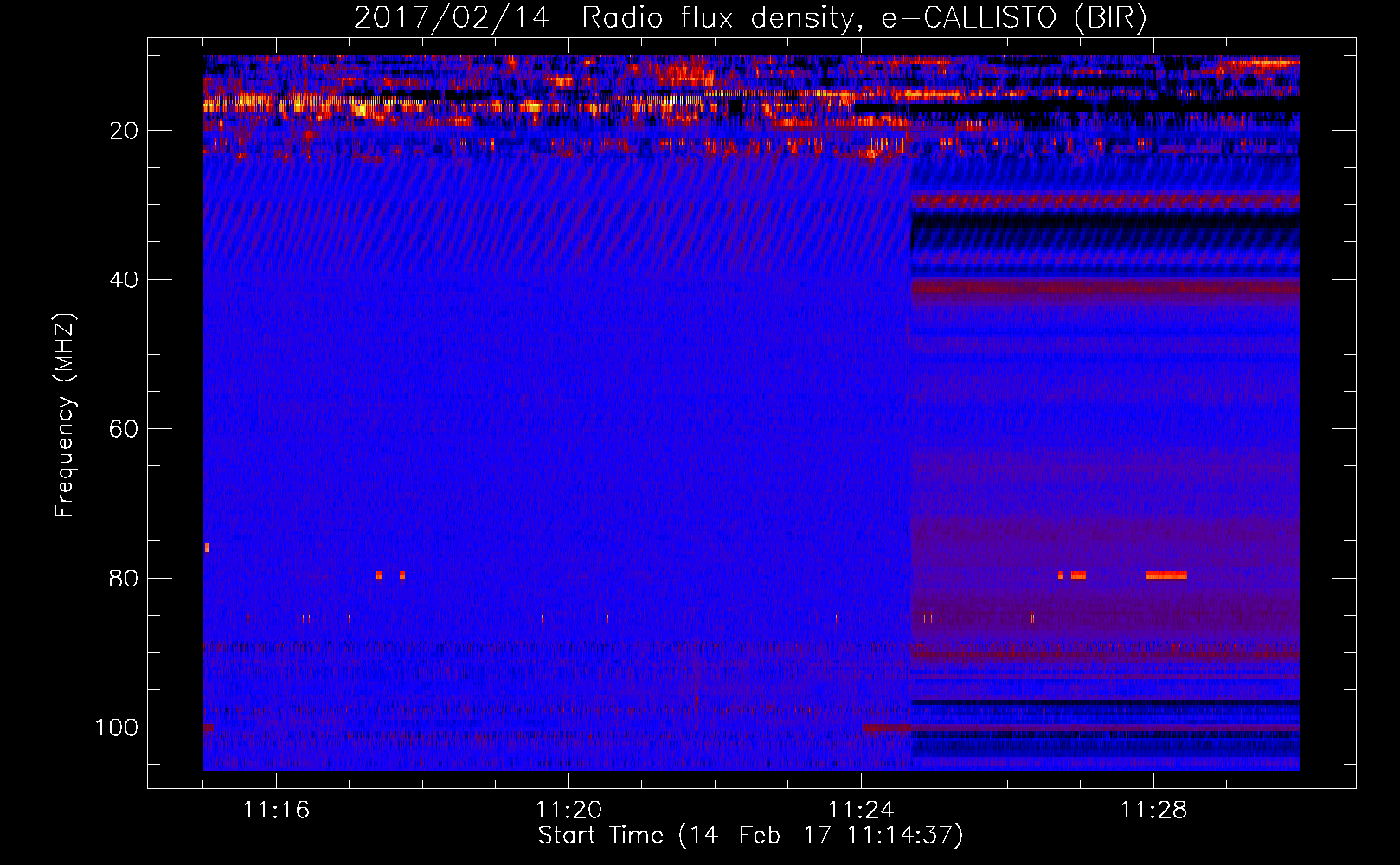Click the 11:24 time tick label
The width and height of the screenshot is (1400, 865).
861,811
